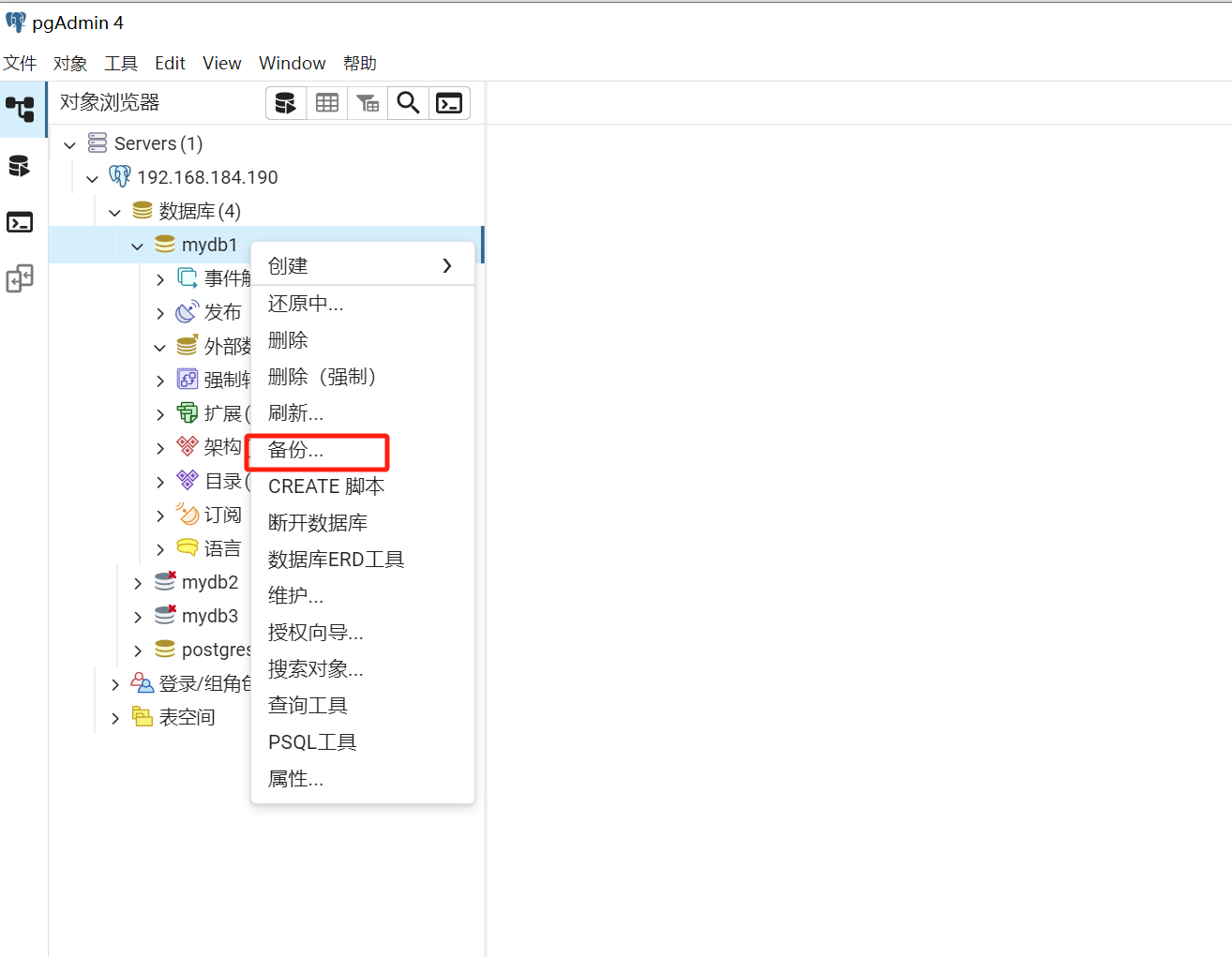1232x957 pixels.
Task: Select 备份... in the context menu
Action: [363, 450]
